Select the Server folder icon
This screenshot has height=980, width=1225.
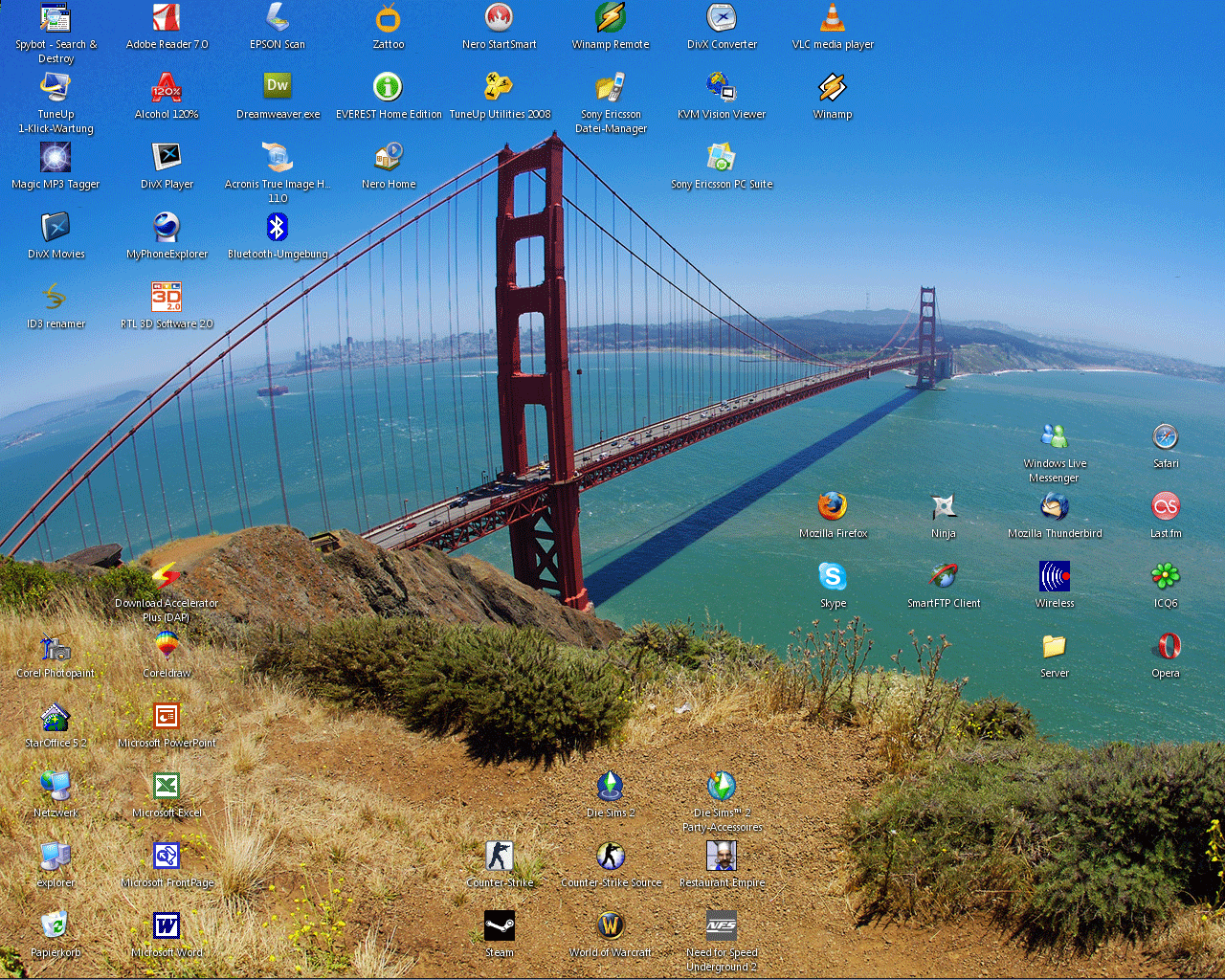point(1055,646)
